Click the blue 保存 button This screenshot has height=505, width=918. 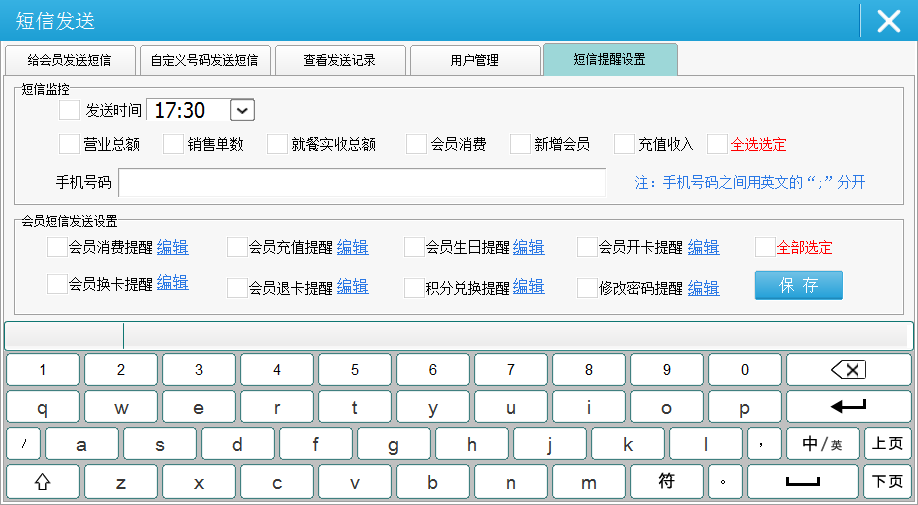click(x=798, y=285)
